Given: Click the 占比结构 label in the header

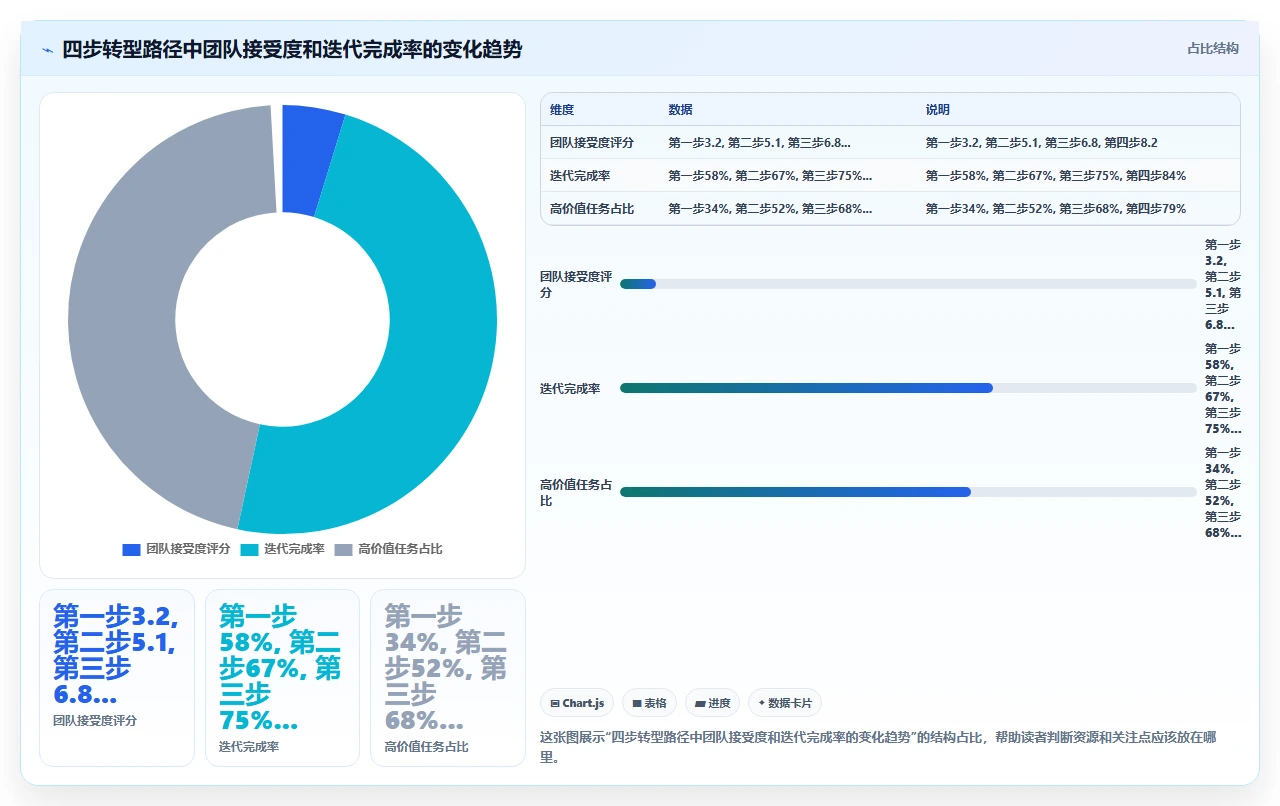Looking at the screenshot, I should pos(1212,48).
